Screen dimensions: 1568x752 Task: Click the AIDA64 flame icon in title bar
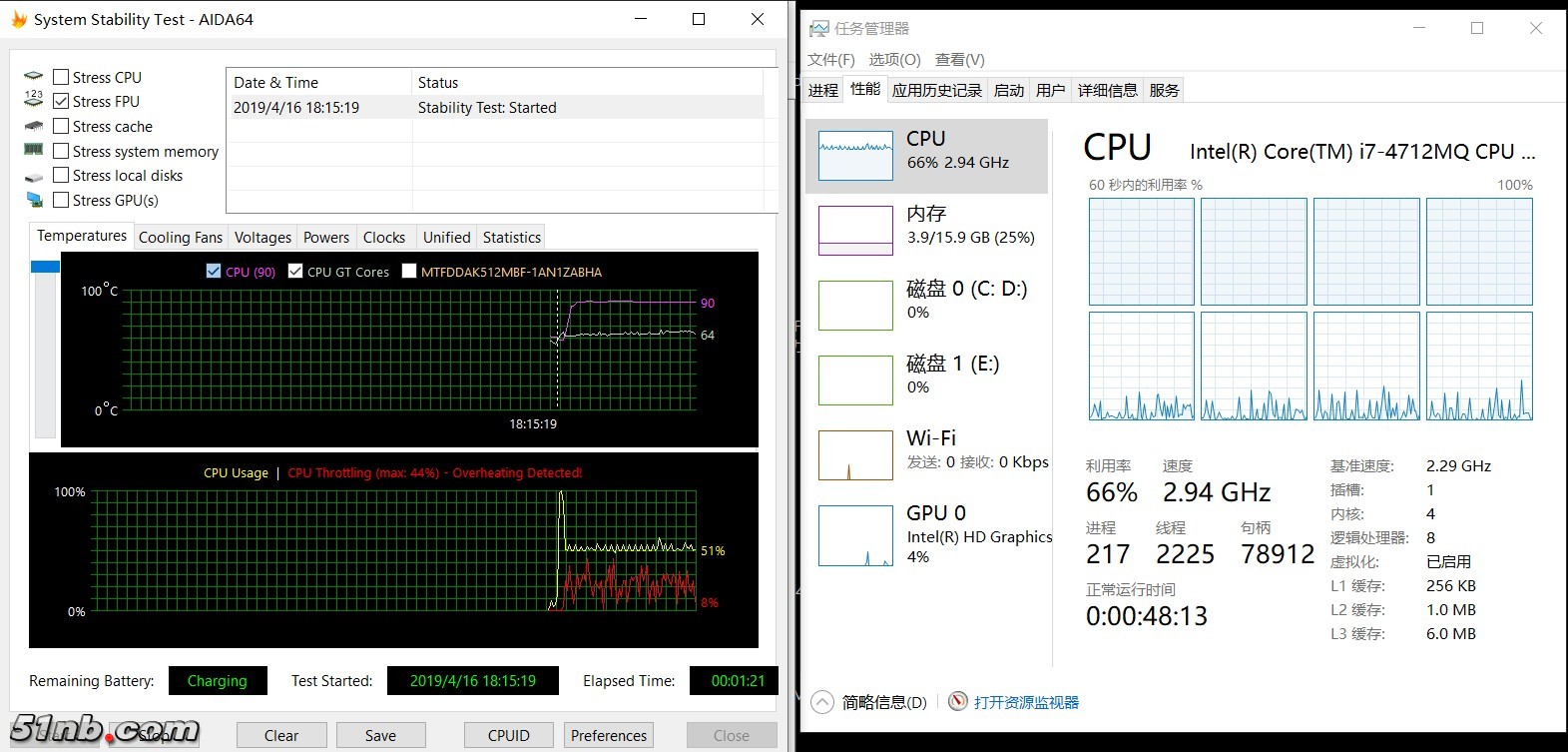click(x=18, y=19)
